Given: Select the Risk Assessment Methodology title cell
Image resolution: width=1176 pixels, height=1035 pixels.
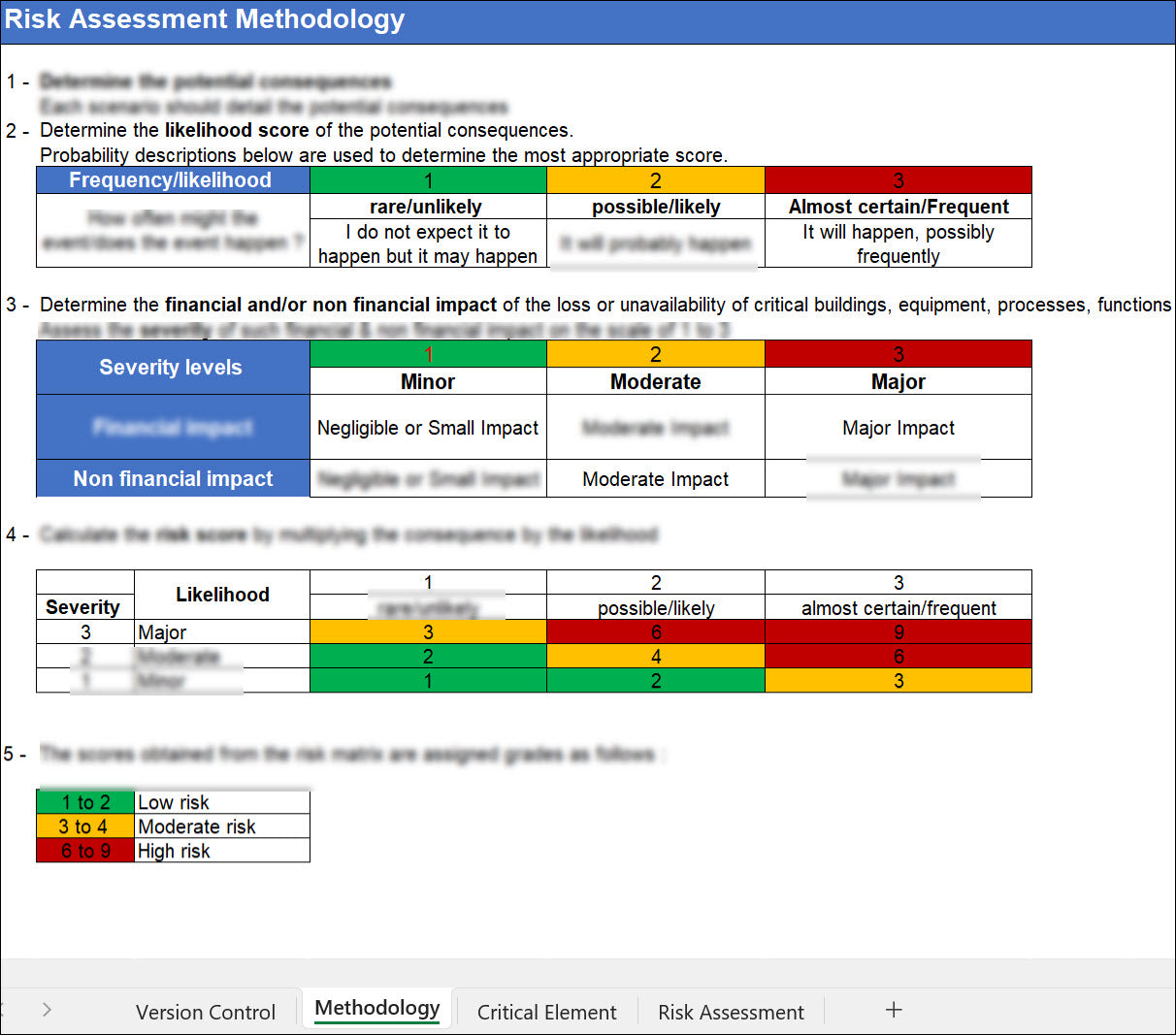Looking at the screenshot, I should click(x=205, y=20).
